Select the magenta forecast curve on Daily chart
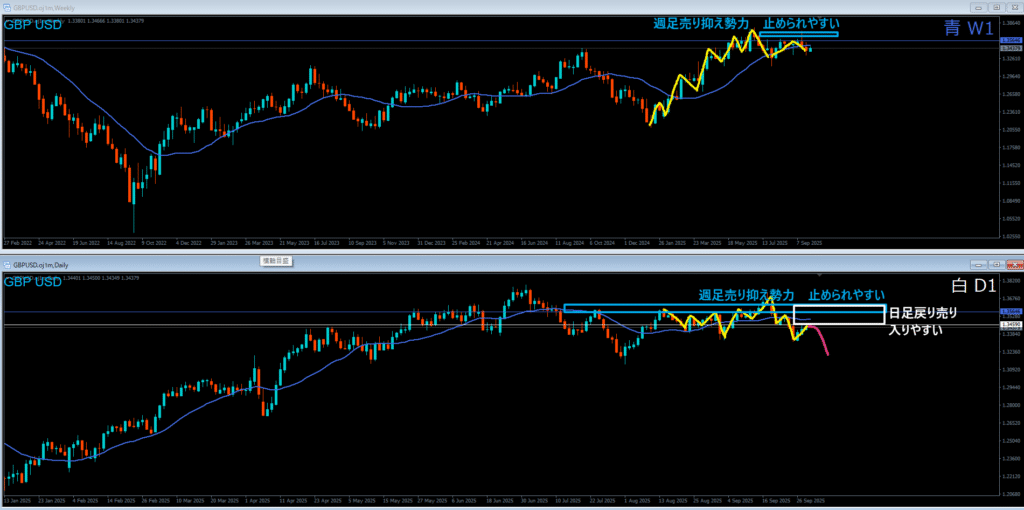The height and width of the screenshot is (510, 1024). point(822,340)
